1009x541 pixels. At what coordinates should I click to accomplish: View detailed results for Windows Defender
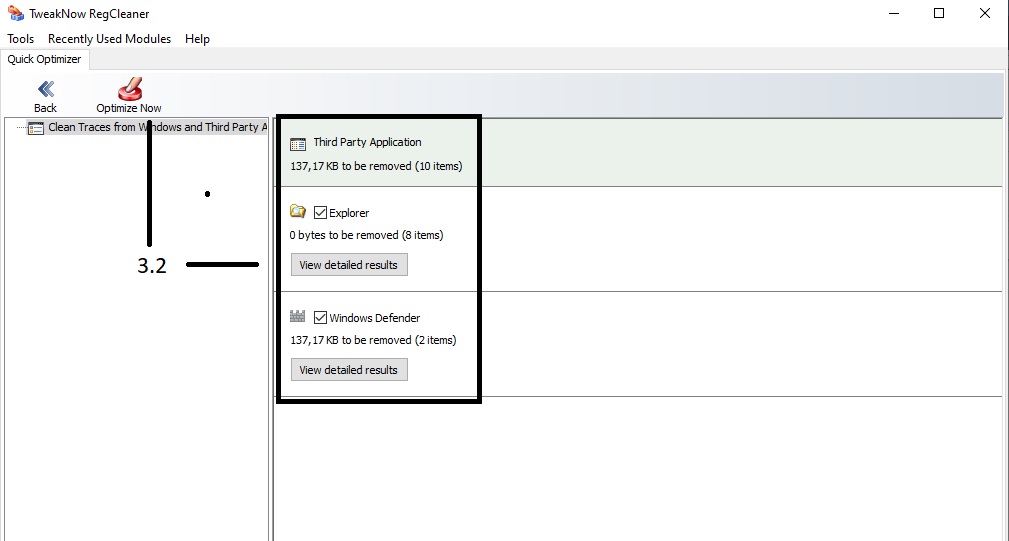pos(349,370)
